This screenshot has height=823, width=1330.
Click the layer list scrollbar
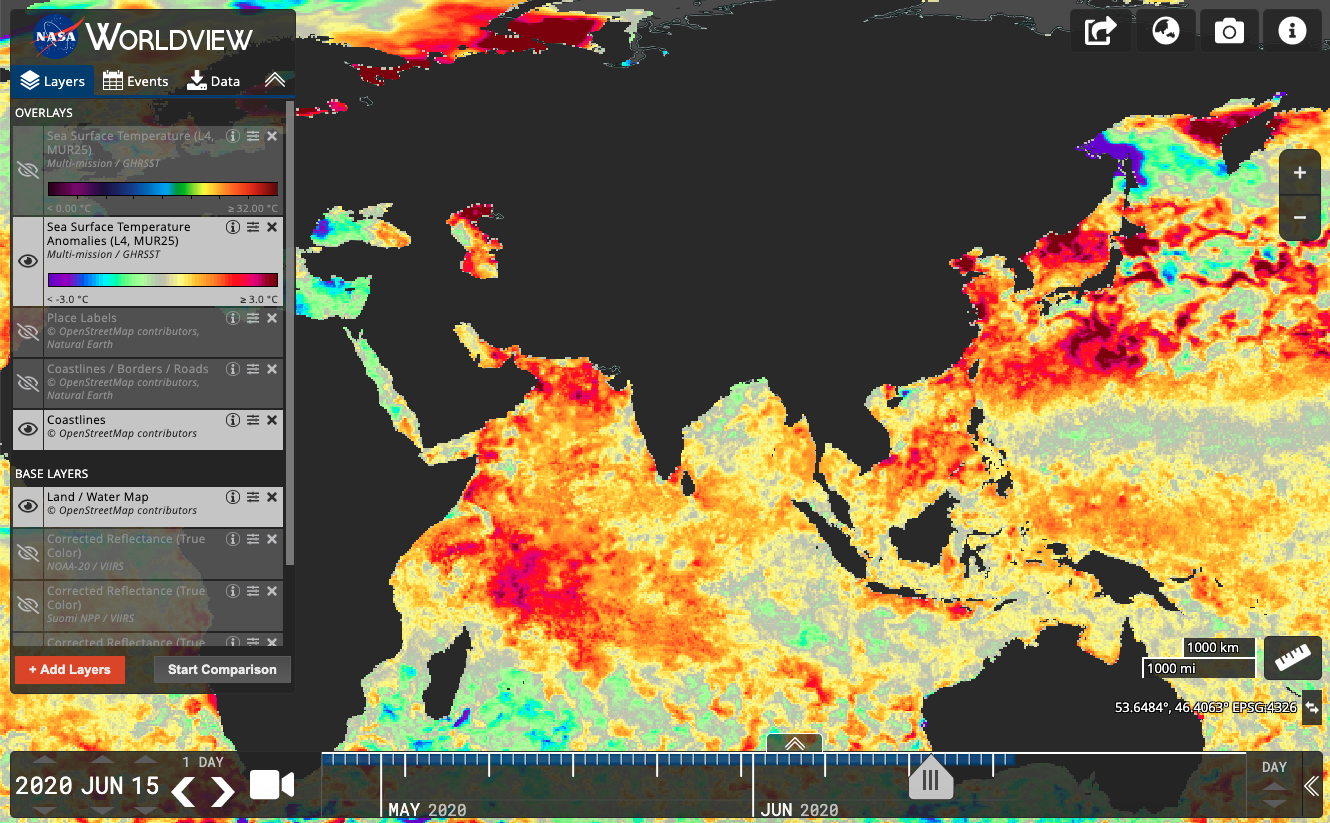(290, 332)
